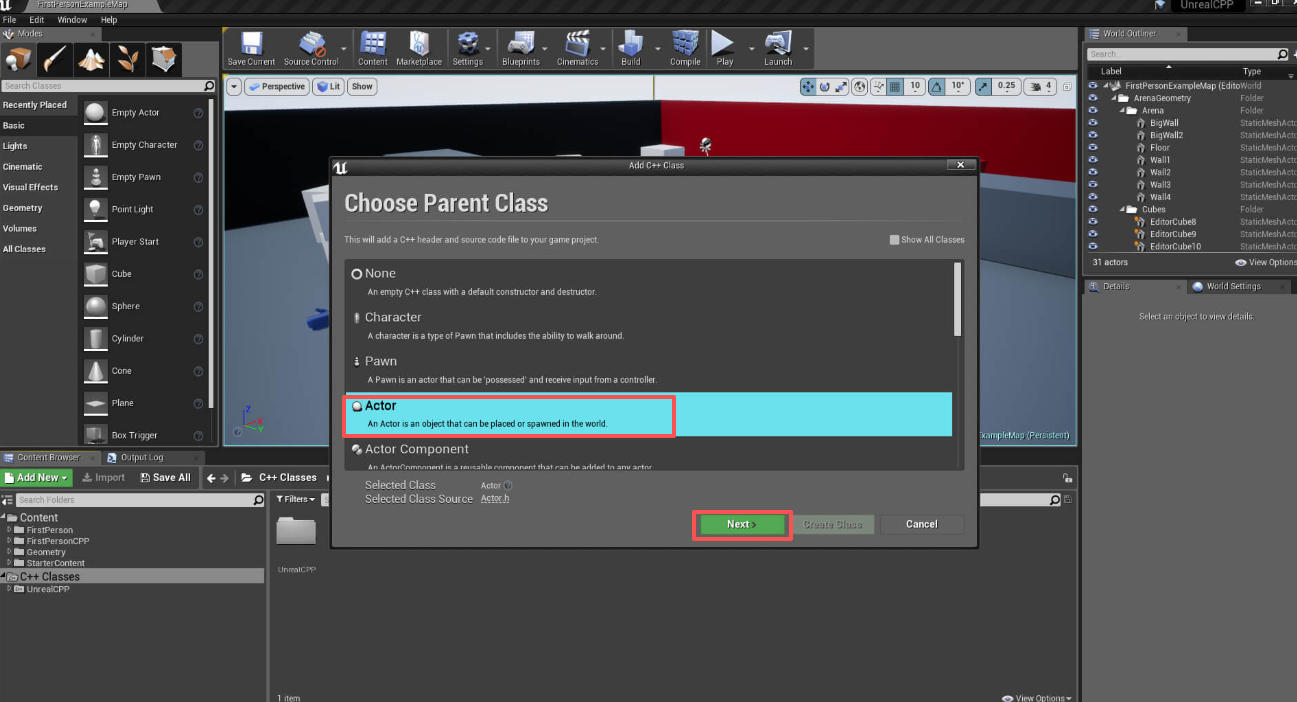1297x702 pixels.
Task: Select the Foliage mode icon
Action: click(x=128, y=60)
